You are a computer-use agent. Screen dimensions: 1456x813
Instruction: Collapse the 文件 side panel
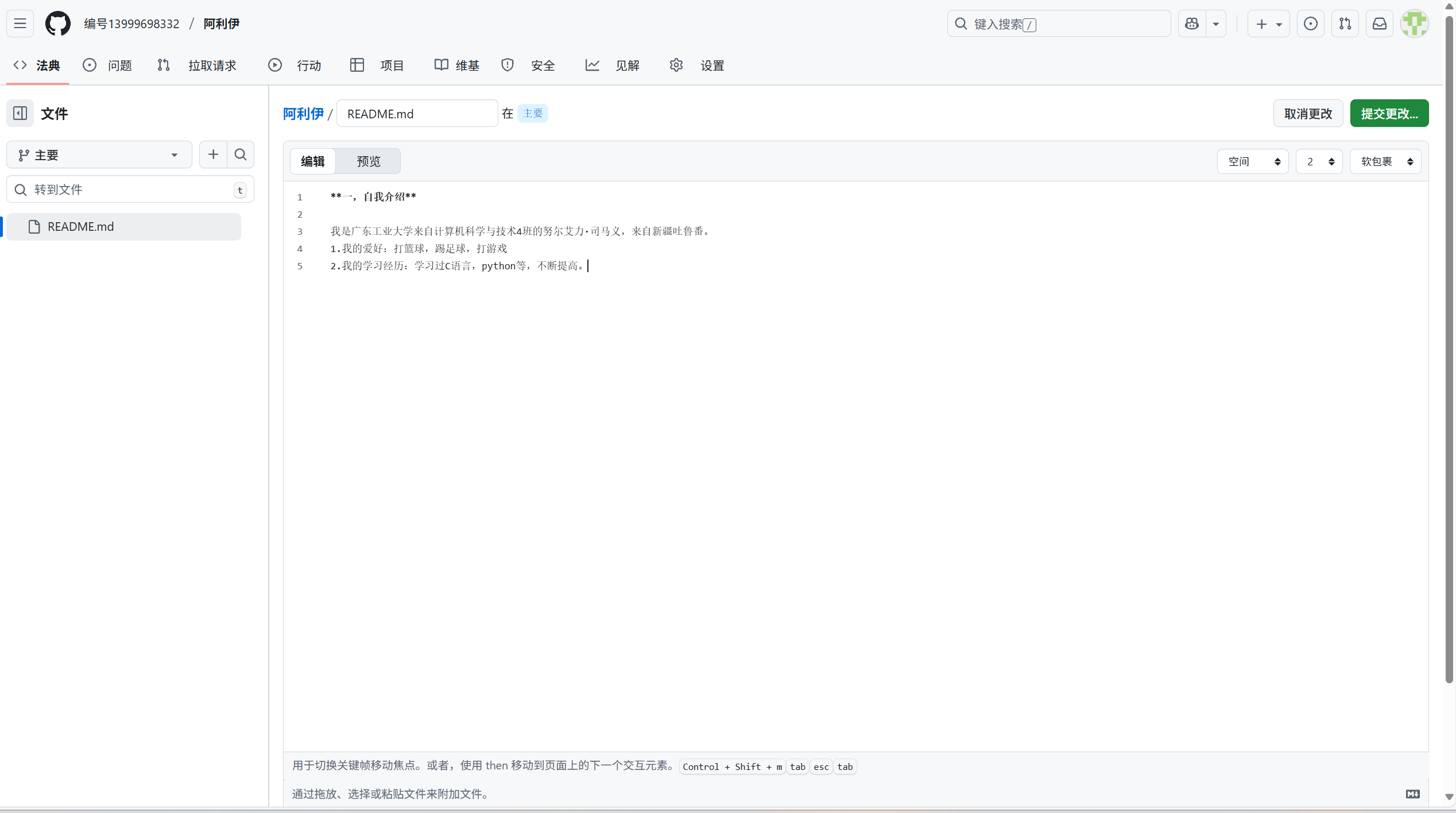click(20, 113)
